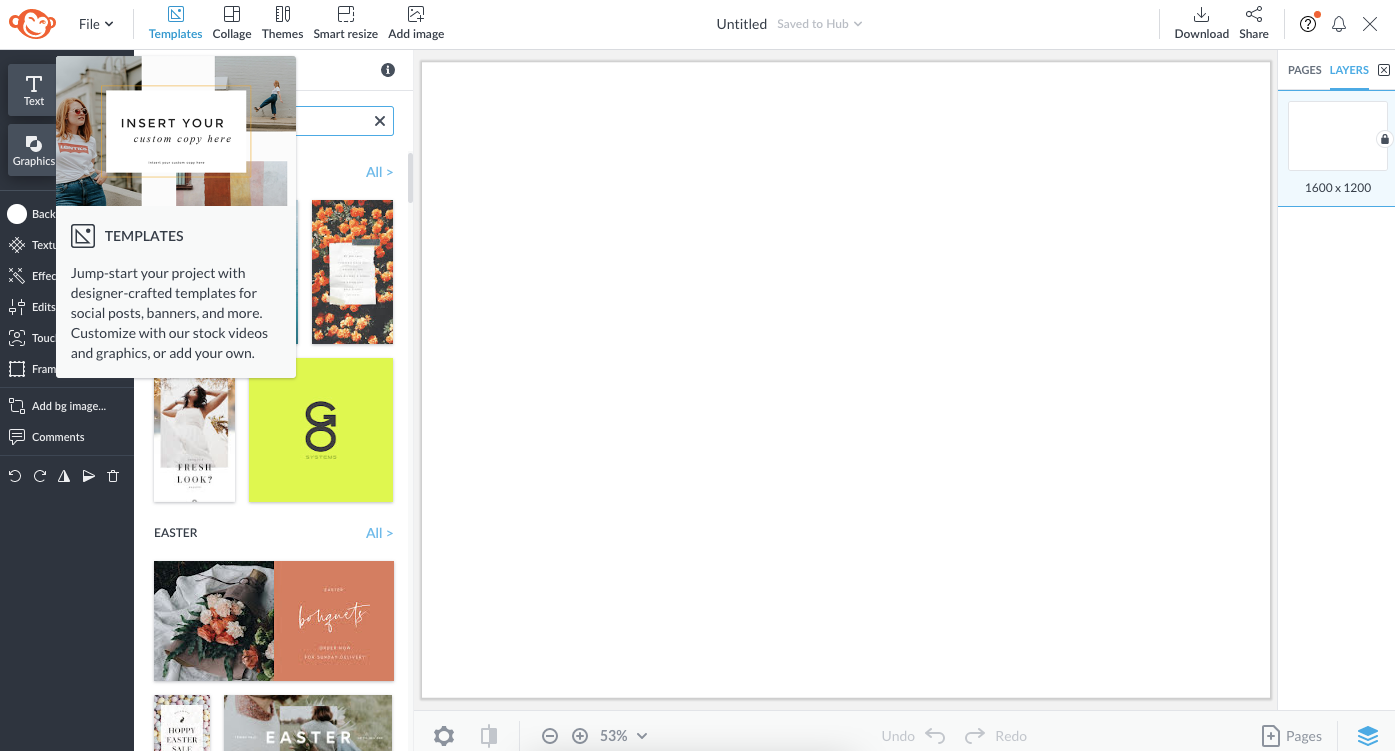Zoom in with plus button

pos(580,736)
